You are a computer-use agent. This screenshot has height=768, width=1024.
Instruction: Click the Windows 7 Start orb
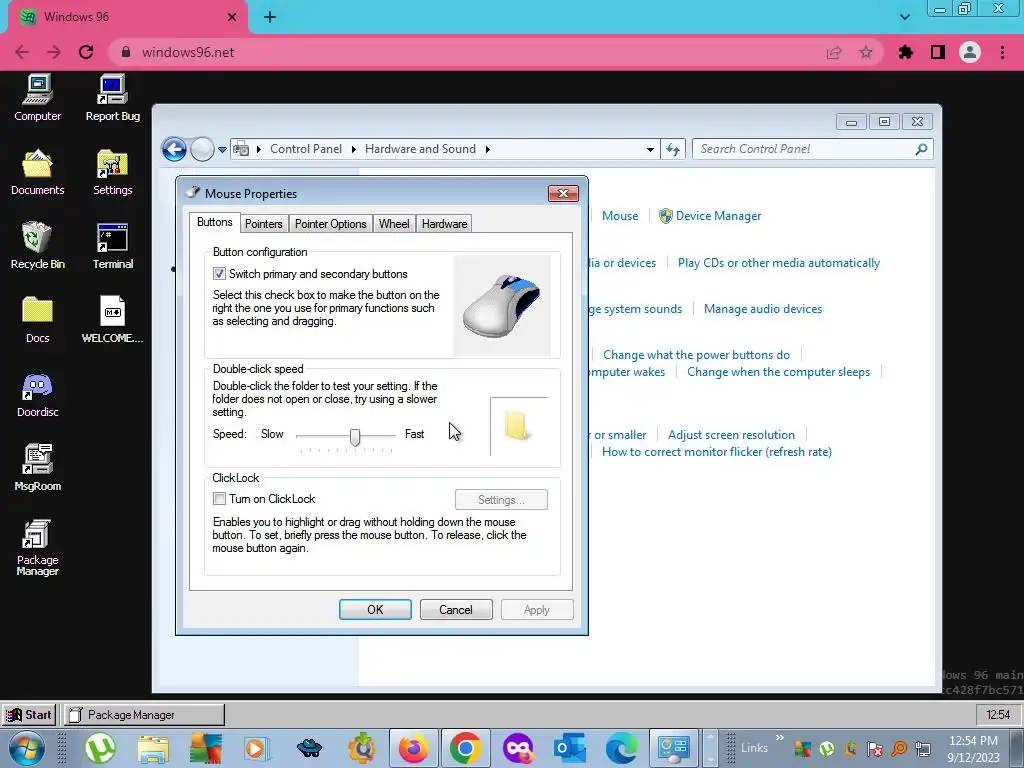pyautogui.click(x=26, y=748)
